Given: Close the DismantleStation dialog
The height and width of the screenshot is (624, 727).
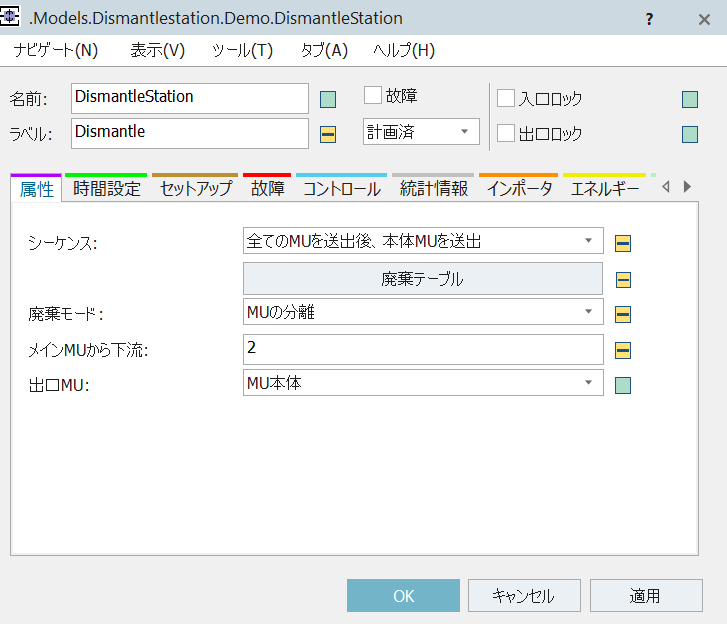Looking at the screenshot, I should [x=704, y=19].
